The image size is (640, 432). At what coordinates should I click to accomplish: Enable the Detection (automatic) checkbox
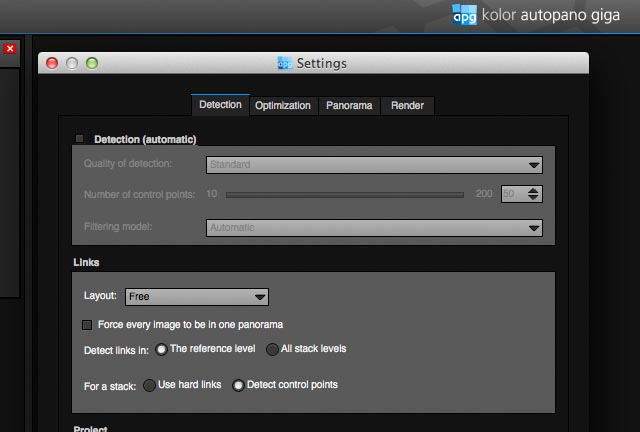(x=80, y=139)
